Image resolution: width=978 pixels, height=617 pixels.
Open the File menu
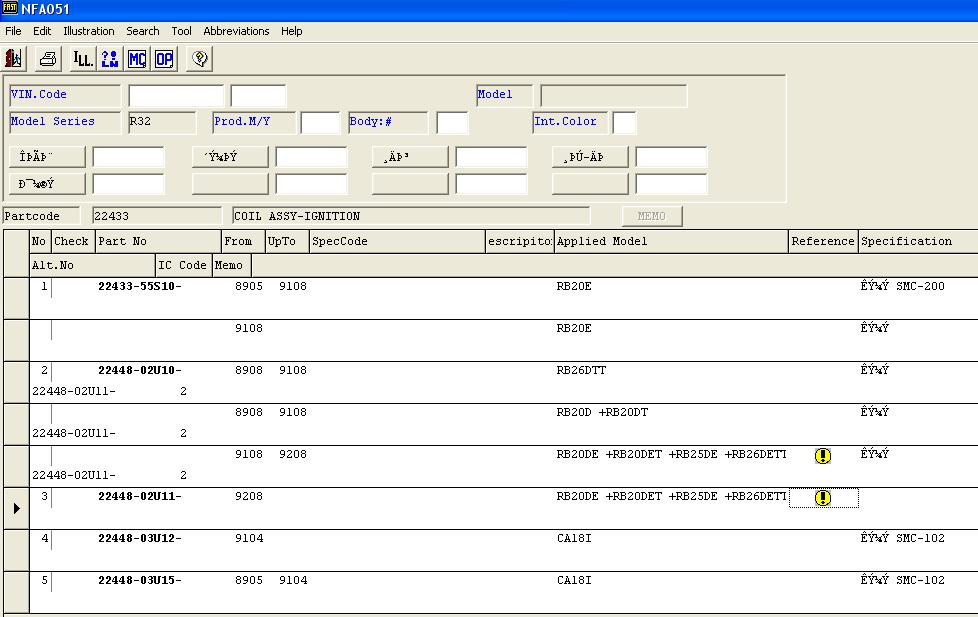pos(13,31)
